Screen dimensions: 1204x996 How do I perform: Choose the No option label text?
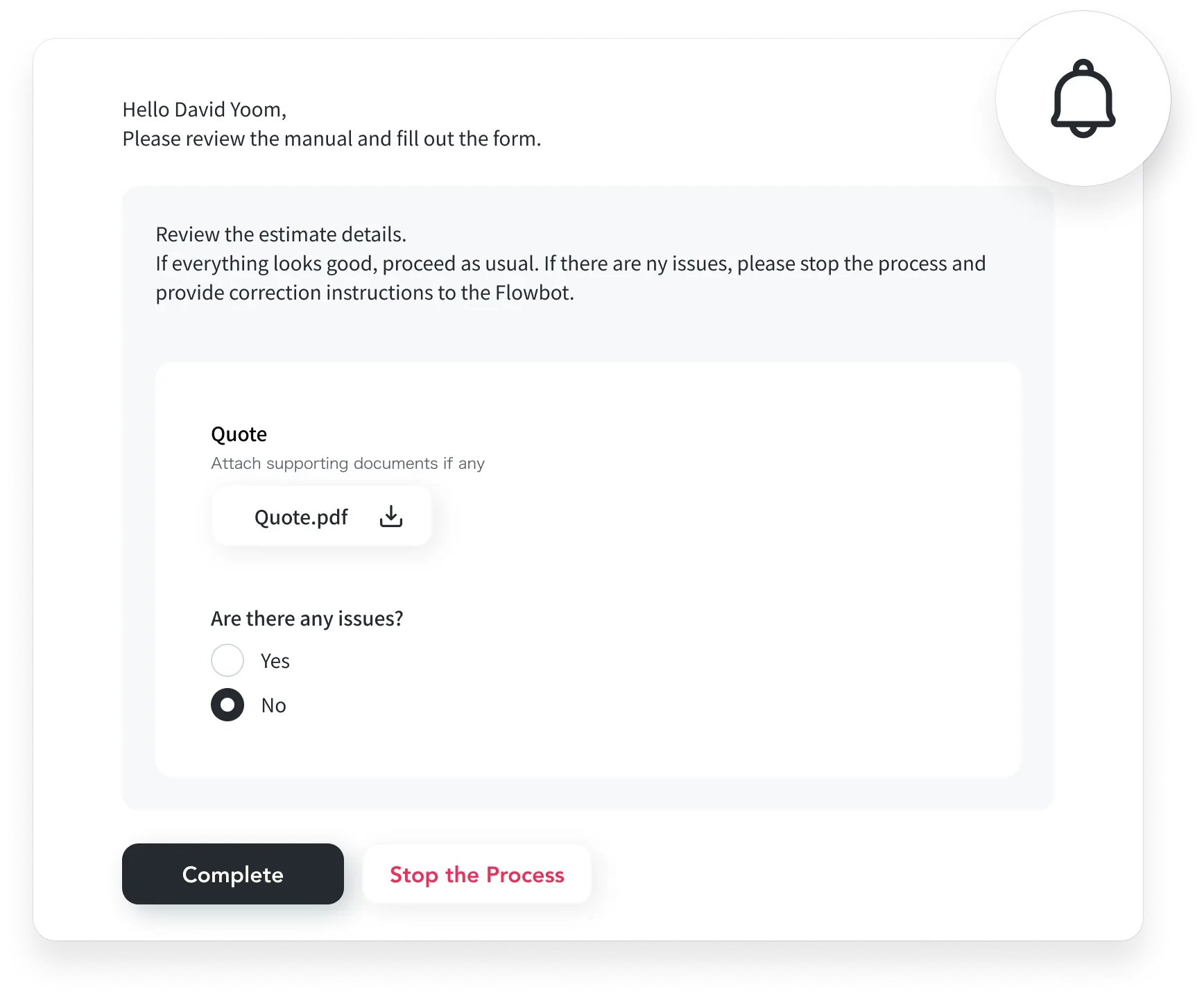pyautogui.click(x=274, y=705)
